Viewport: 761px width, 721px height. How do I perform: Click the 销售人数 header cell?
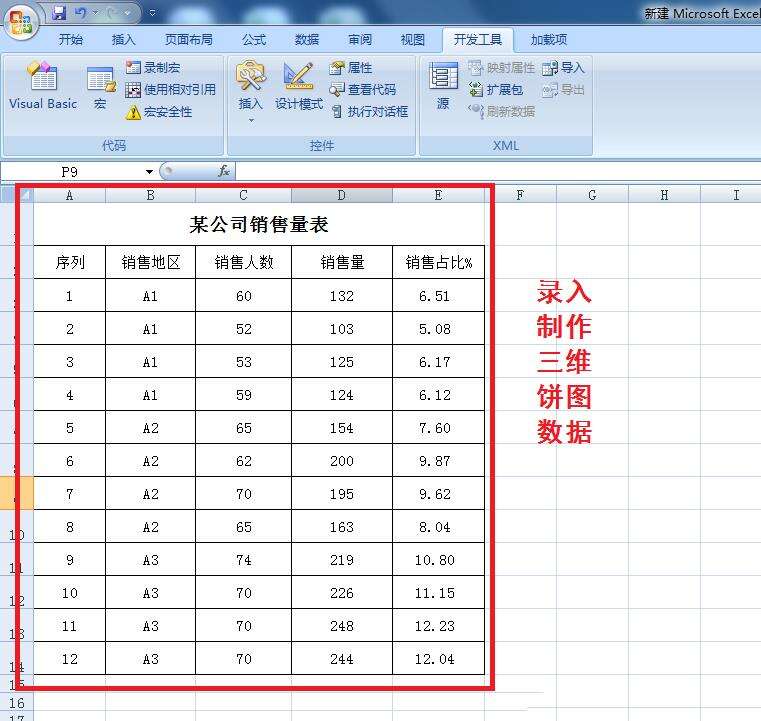coord(244,262)
